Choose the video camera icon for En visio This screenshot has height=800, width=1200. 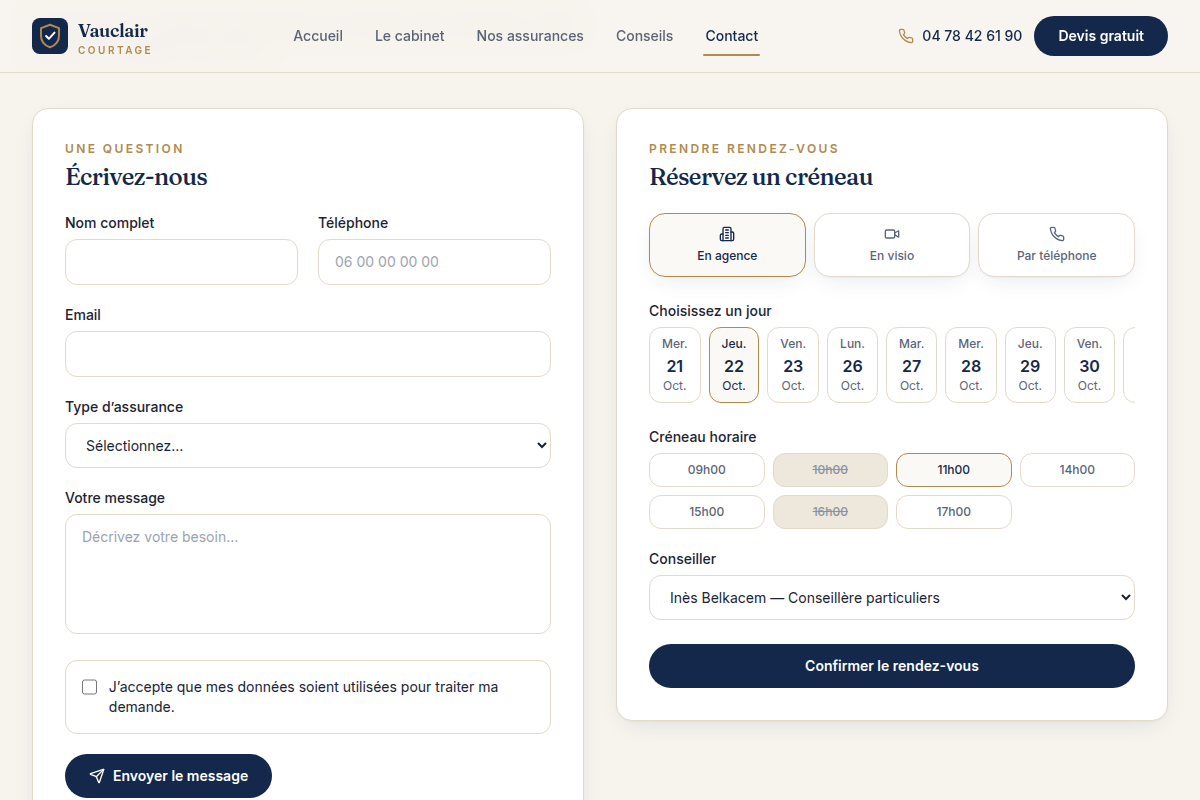click(x=892, y=234)
